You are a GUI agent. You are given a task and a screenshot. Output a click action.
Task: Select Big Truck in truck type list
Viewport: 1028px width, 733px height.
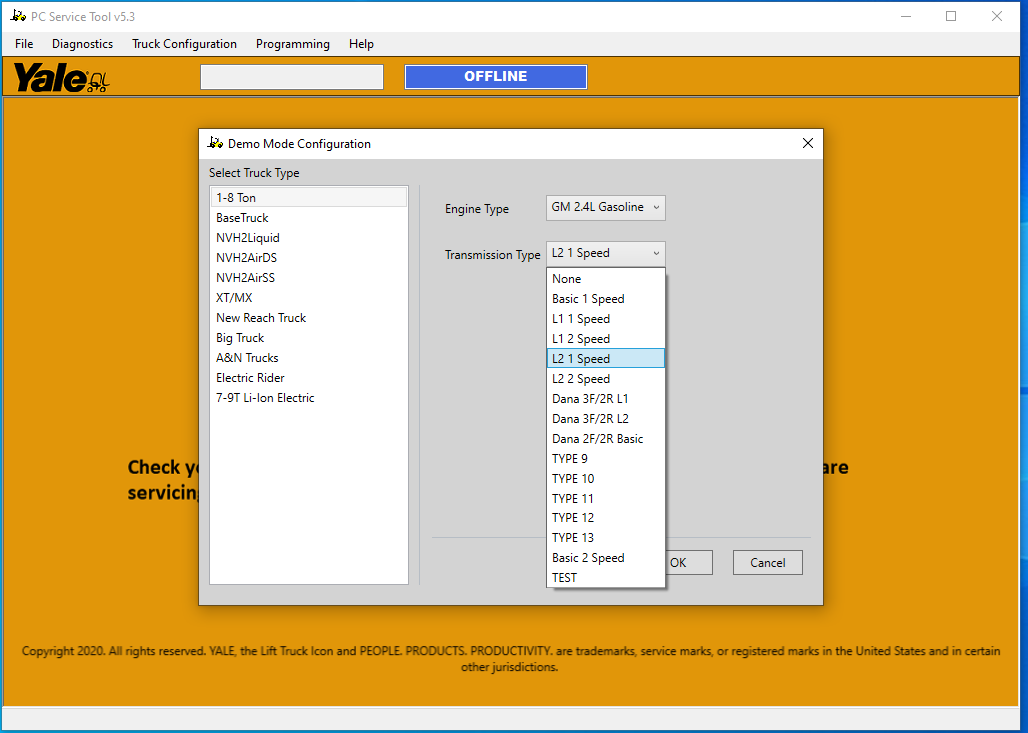[240, 338]
